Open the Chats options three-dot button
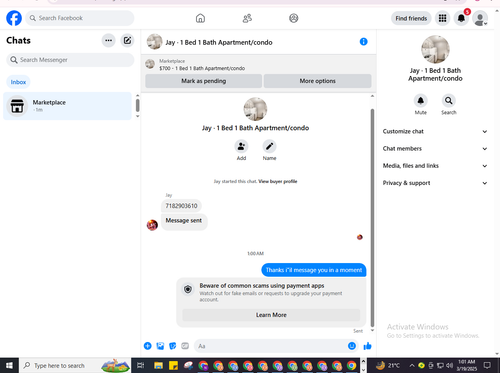This screenshot has width=500, height=373. pos(108,41)
